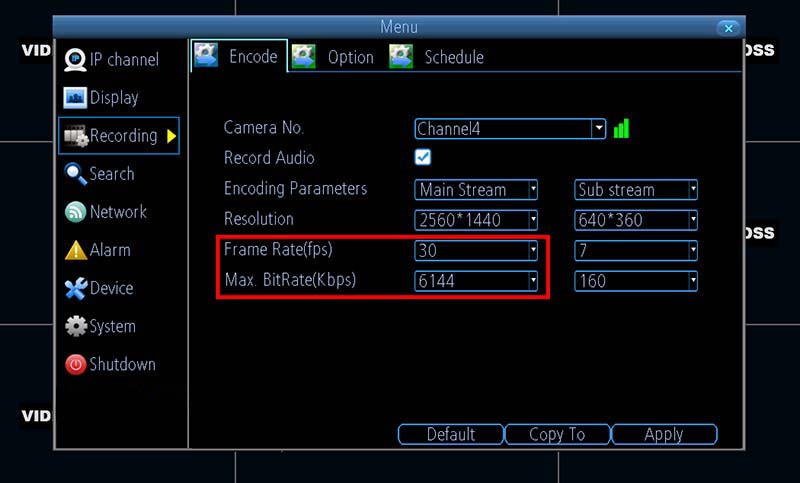Open the Sub stream dropdown
Image resolution: width=800 pixels, height=483 pixels.
636,190
